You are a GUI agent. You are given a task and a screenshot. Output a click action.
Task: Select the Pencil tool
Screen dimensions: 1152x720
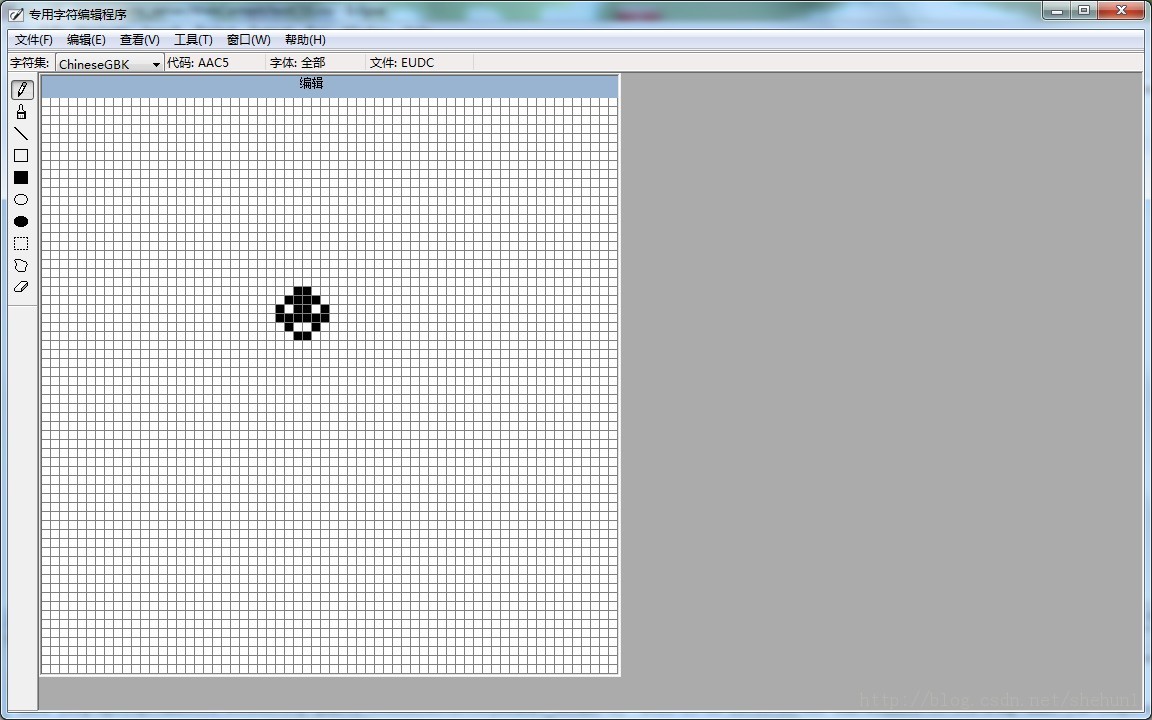[x=21, y=90]
